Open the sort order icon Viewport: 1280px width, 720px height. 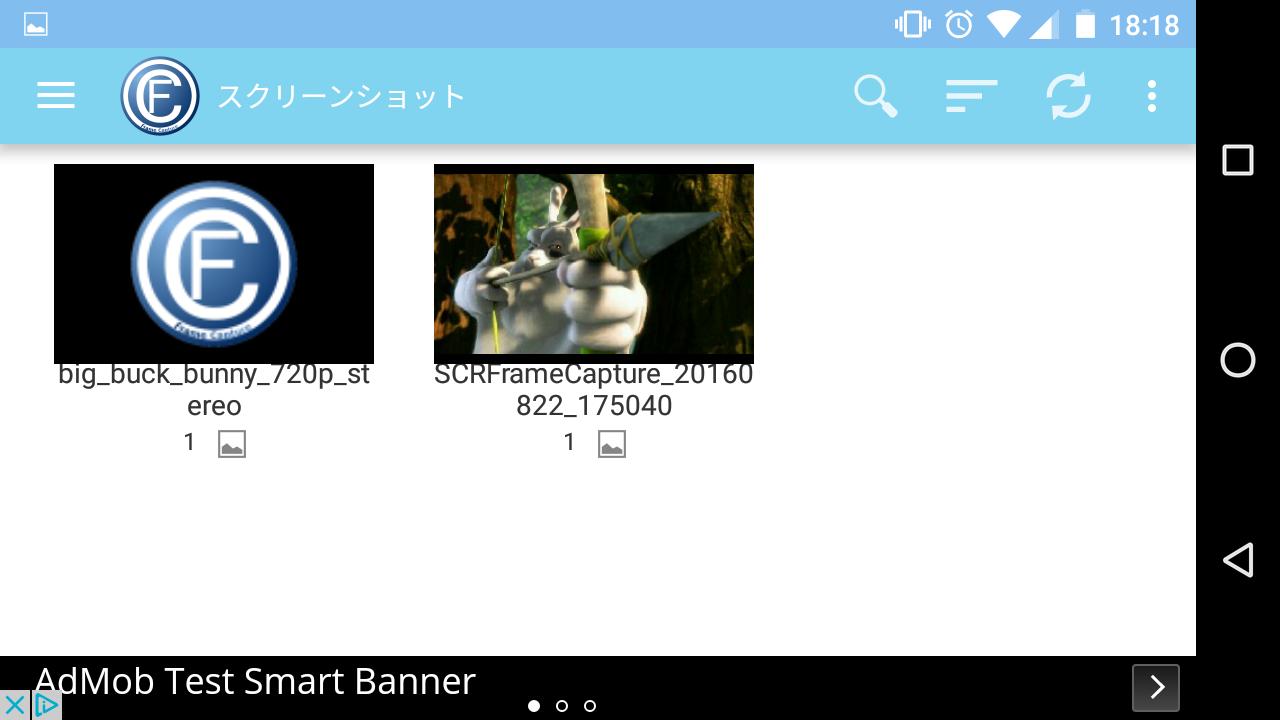coord(971,96)
